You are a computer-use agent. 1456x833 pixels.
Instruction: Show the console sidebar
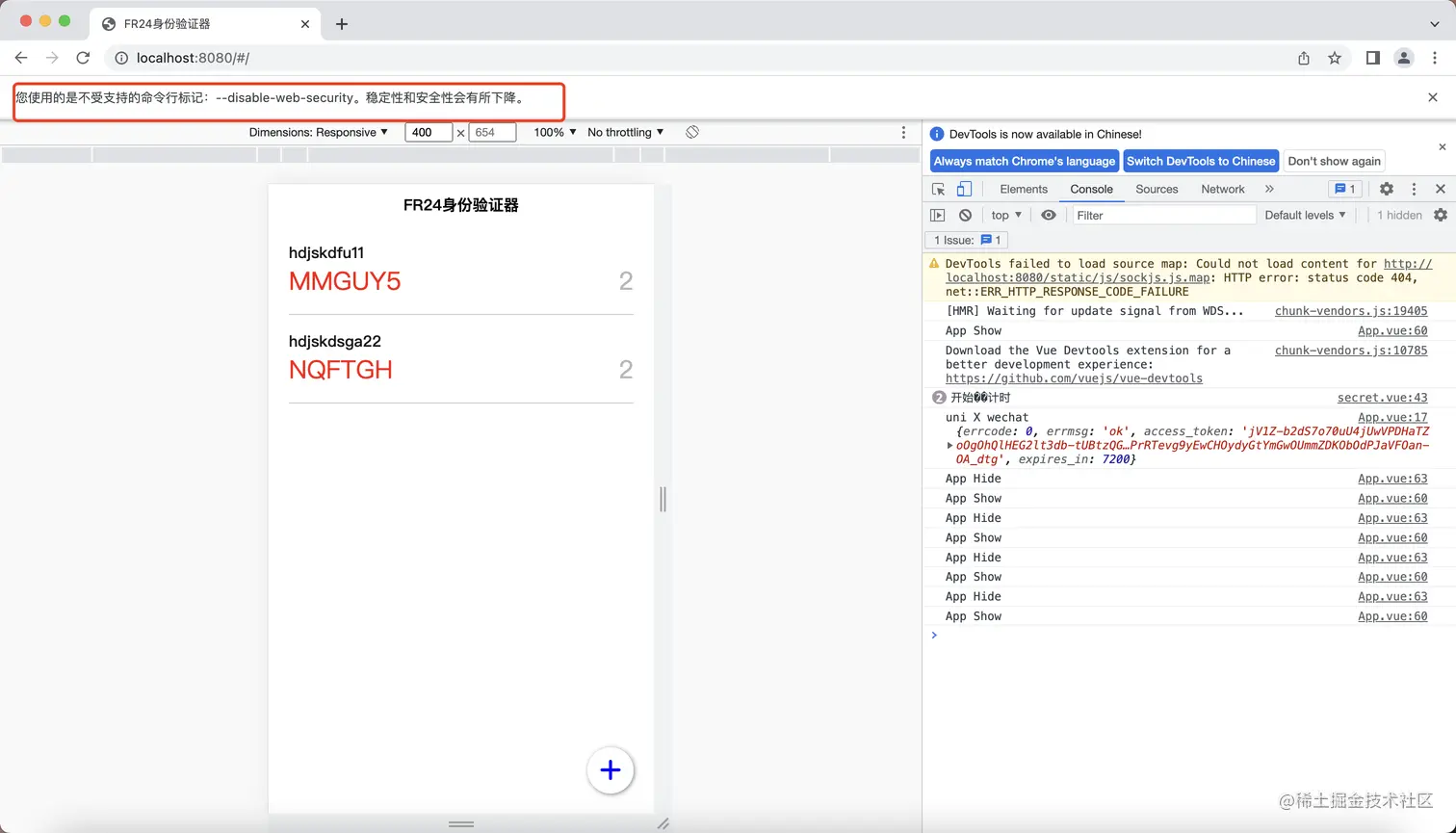[938, 215]
